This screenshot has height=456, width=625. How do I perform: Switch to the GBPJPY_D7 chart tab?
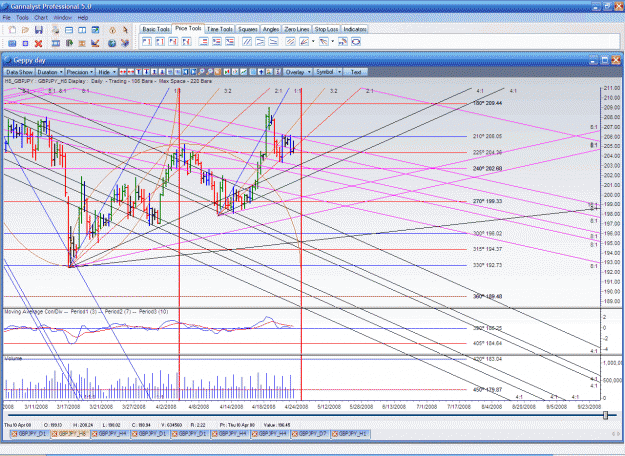click(311, 434)
